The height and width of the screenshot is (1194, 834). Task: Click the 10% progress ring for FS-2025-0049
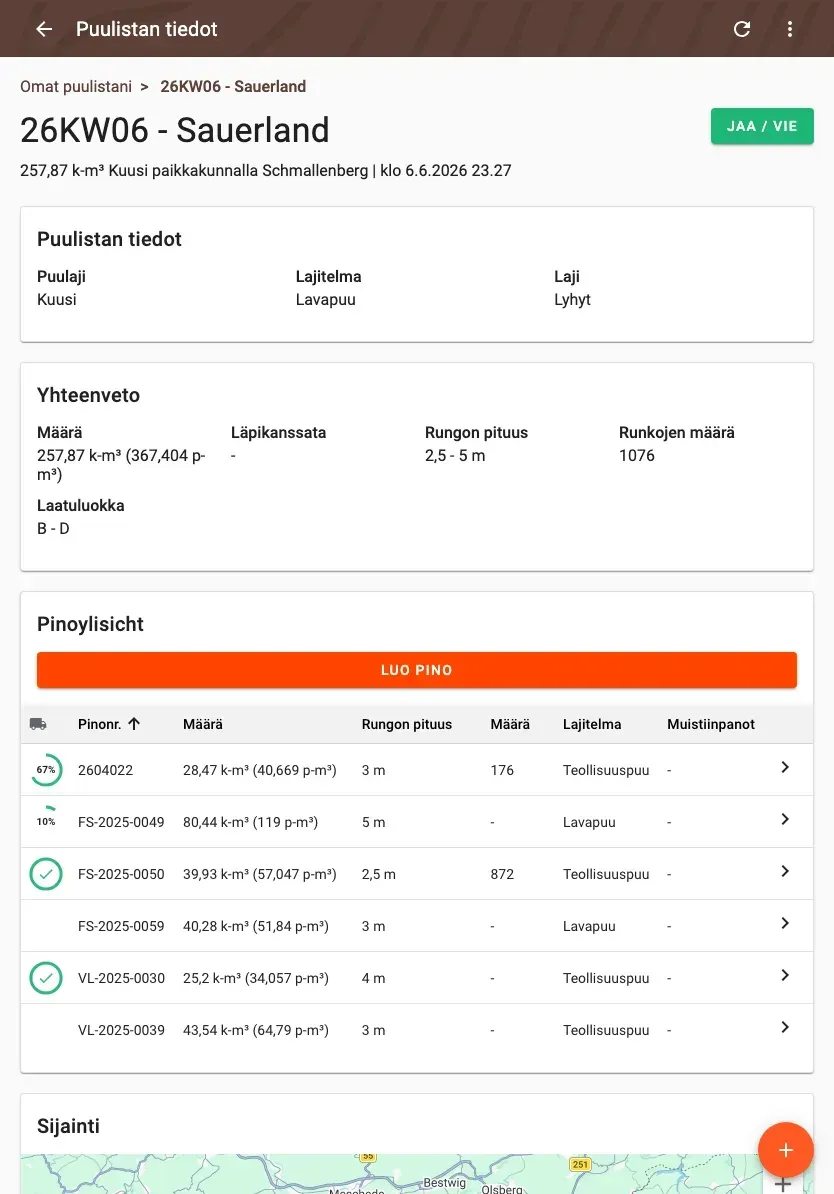pyautogui.click(x=46, y=822)
